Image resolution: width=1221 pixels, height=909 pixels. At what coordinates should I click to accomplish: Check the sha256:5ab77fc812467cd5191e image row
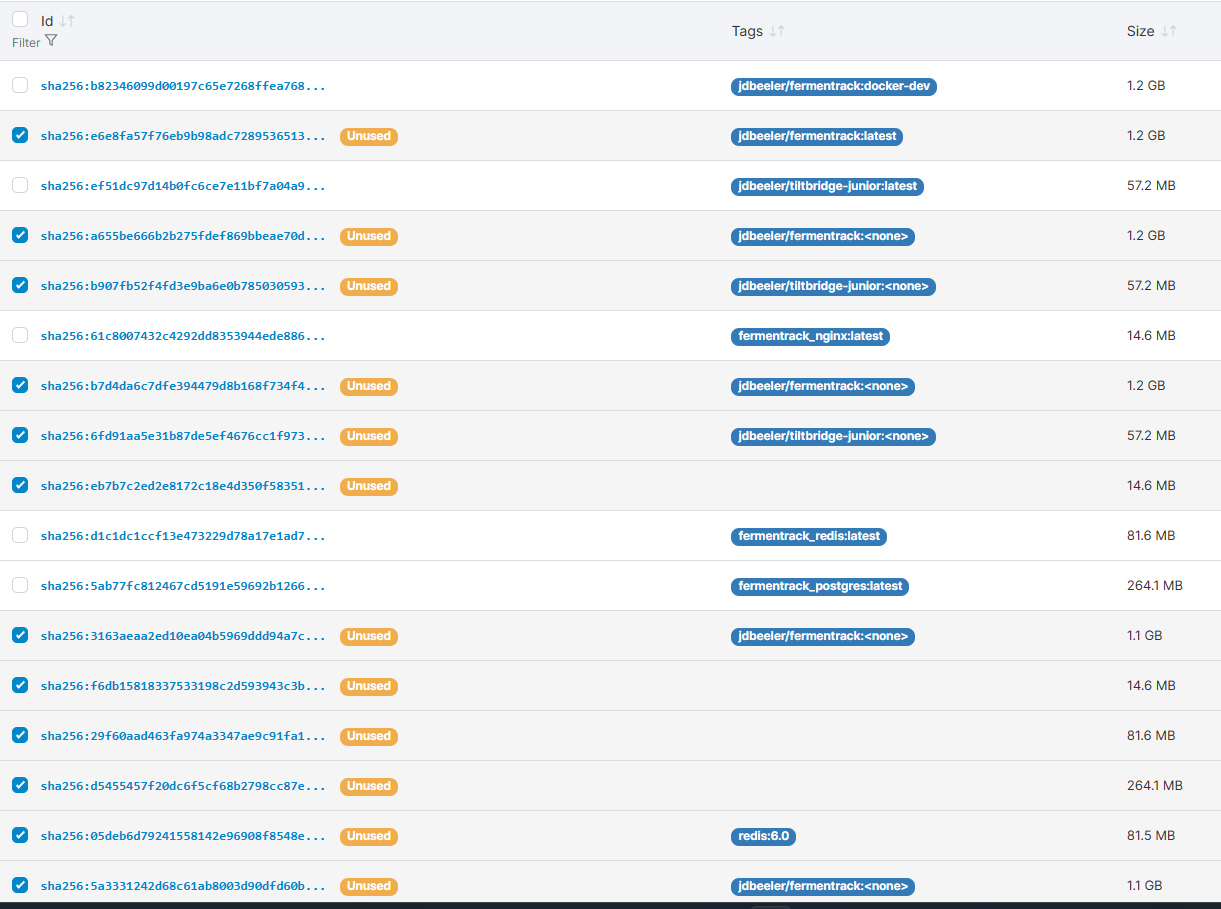(20, 585)
